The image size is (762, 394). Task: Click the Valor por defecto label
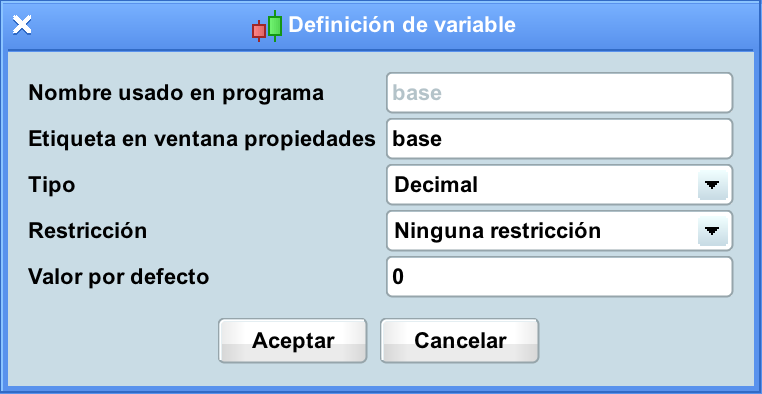tap(119, 277)
